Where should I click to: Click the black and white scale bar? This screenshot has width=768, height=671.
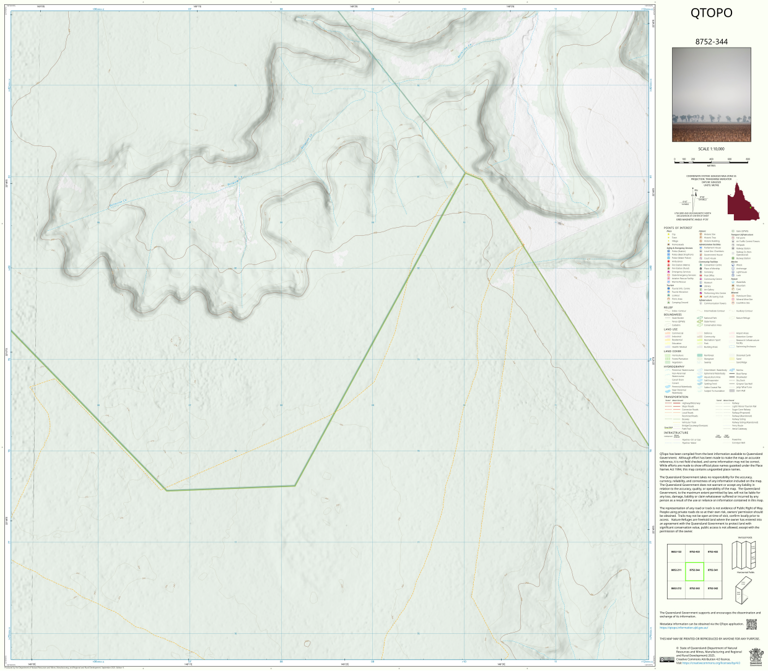click(711, 160)
